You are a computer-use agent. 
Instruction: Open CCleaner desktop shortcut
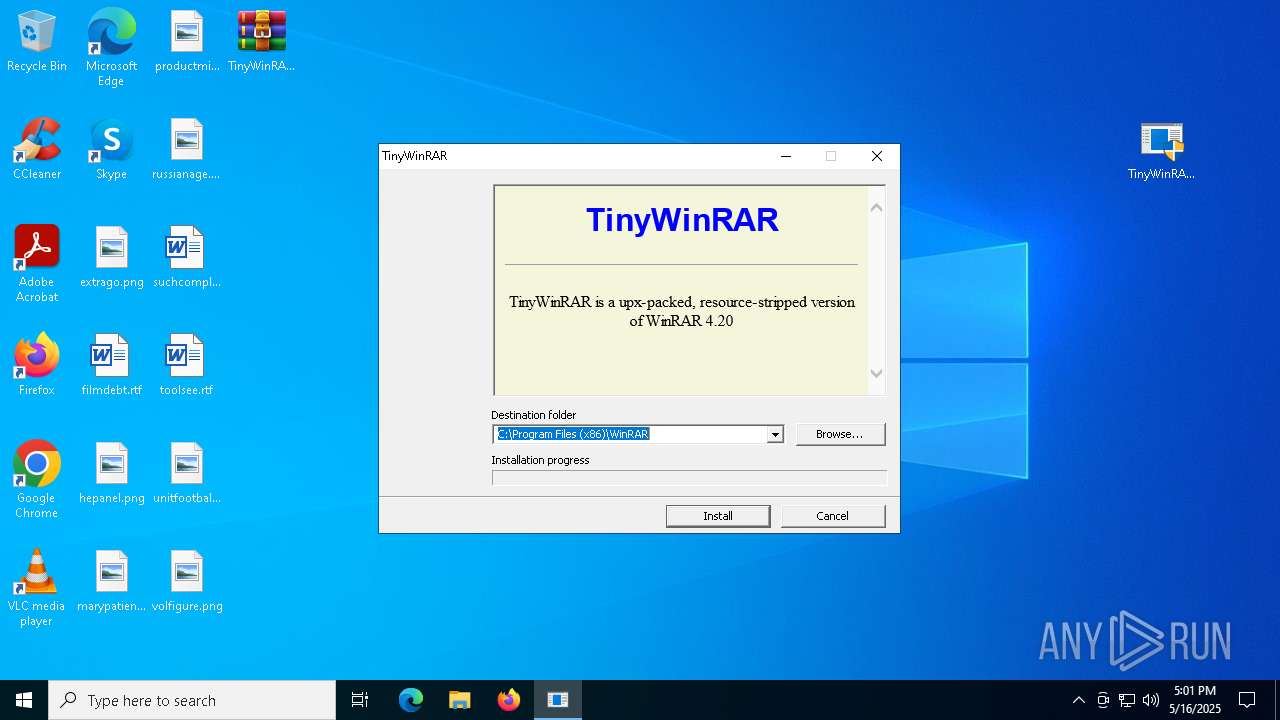click(37, 149)
